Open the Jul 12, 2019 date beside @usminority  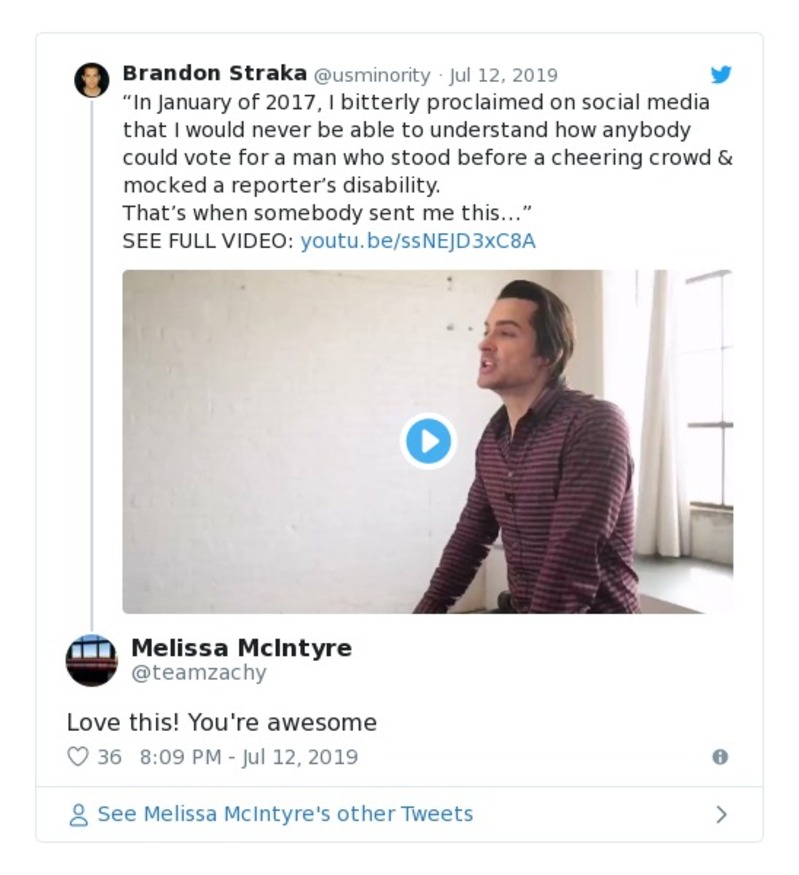click(x=504, y=76)
